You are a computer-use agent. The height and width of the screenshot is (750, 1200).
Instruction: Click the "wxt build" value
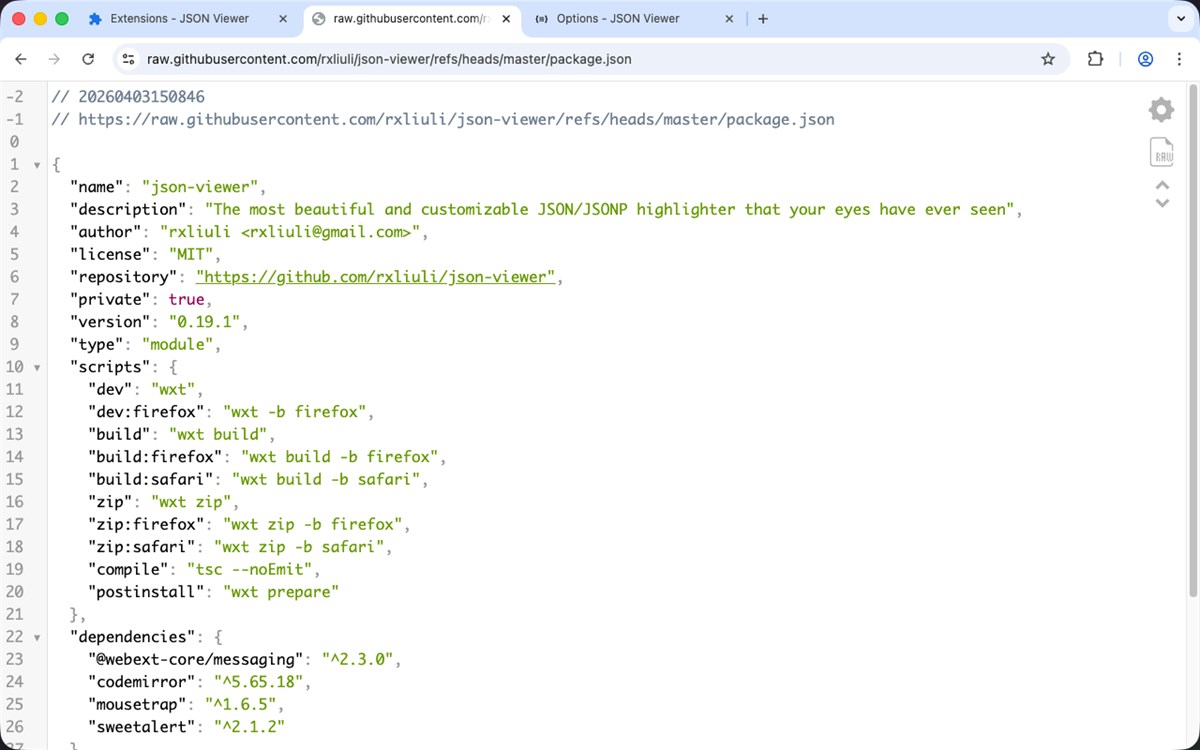click(x=219, y=434)
